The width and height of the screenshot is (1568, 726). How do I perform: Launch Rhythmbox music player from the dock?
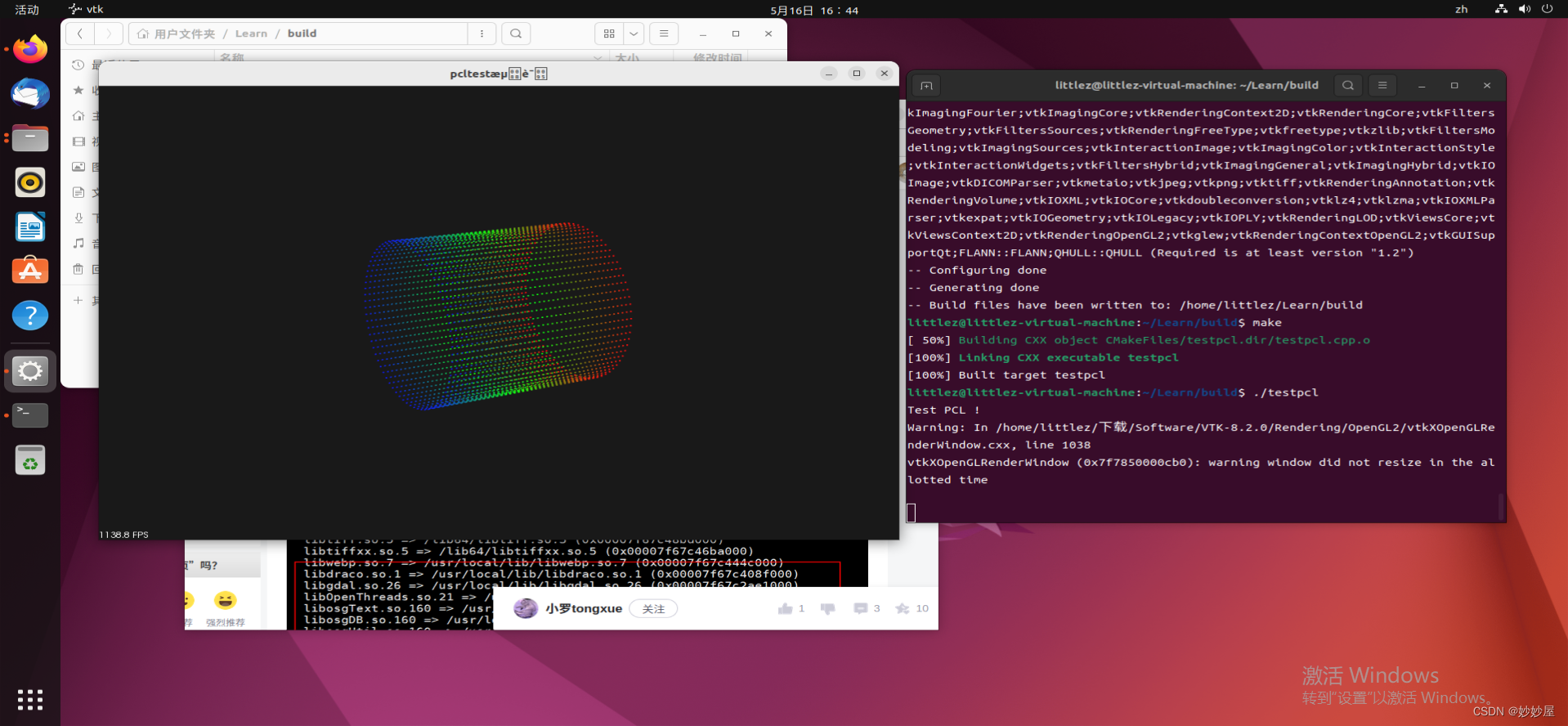coord(30,182)
